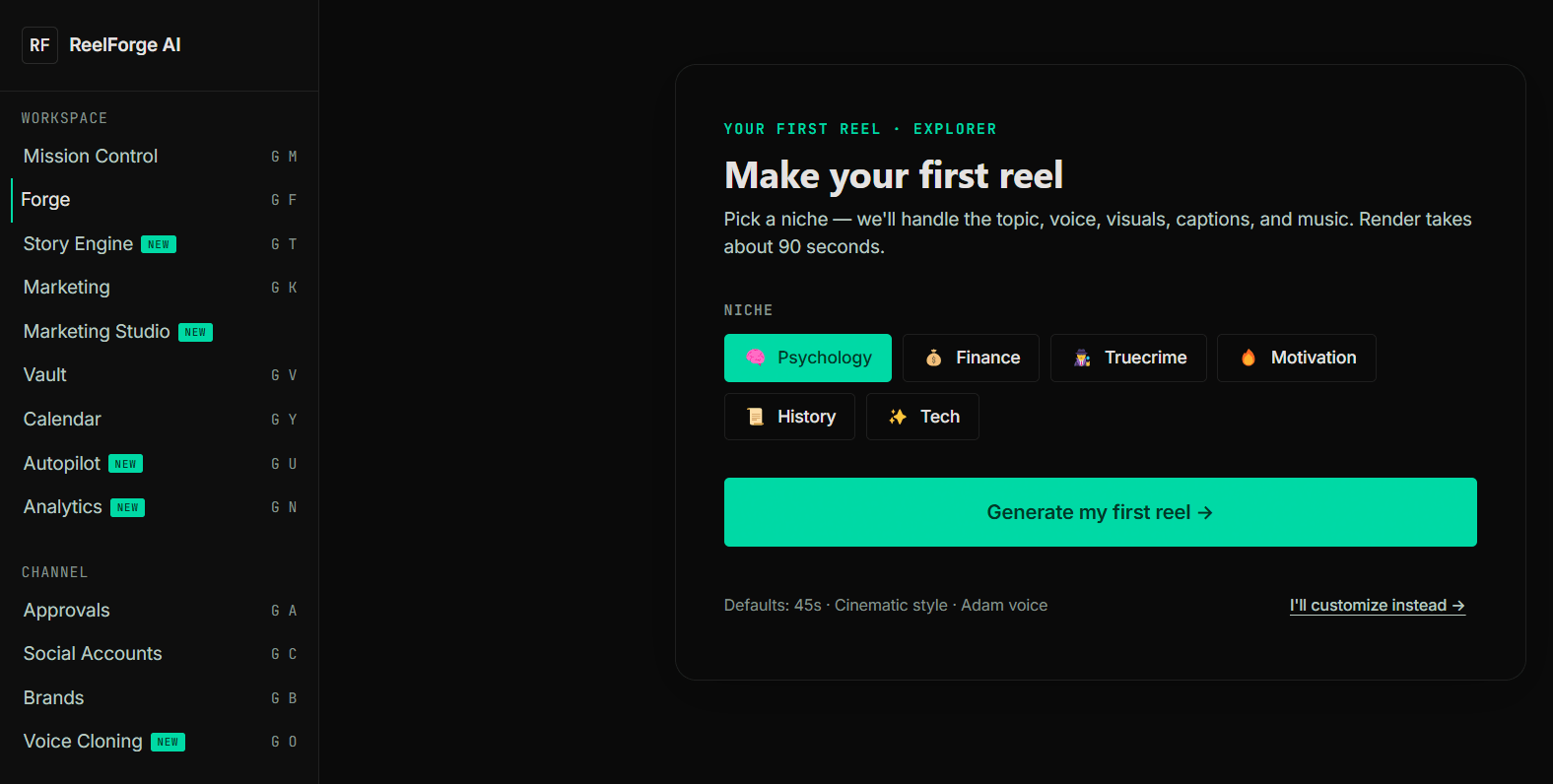Choose the Truecrime niche
This screenshot has width=1553, height=784.
click(x=1128, y=358)
